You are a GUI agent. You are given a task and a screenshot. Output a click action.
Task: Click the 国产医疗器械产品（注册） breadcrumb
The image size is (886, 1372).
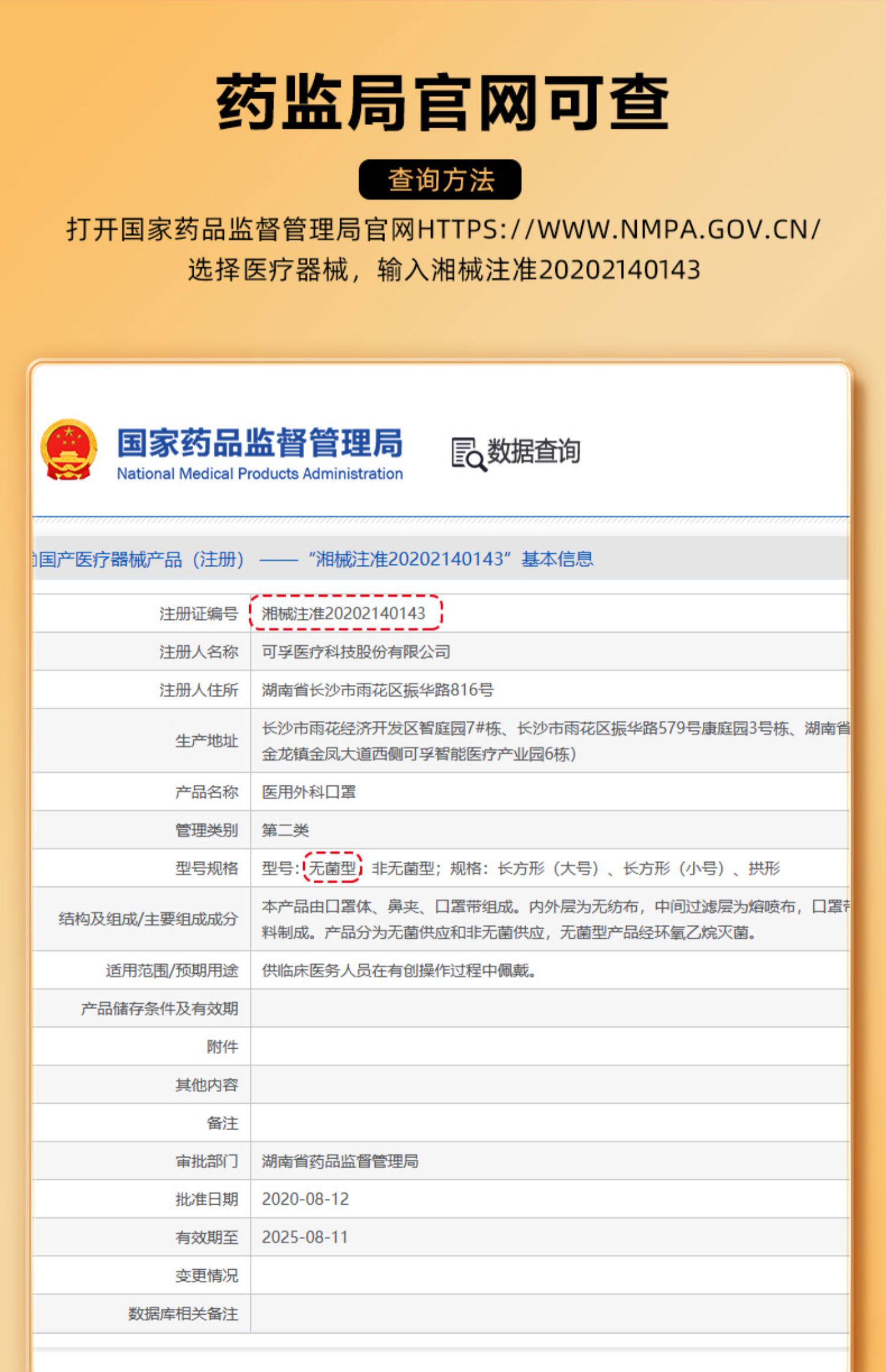(x=142, y=559)
